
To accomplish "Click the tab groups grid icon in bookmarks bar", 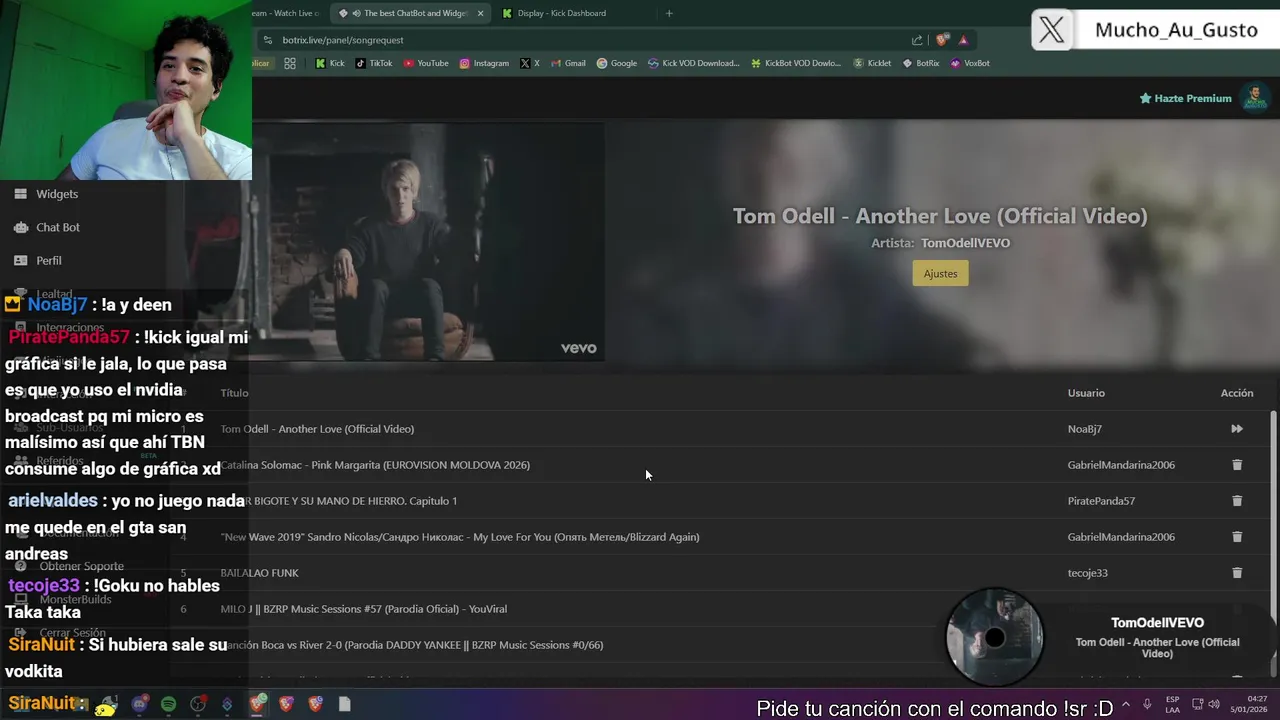I will point(290,63).
